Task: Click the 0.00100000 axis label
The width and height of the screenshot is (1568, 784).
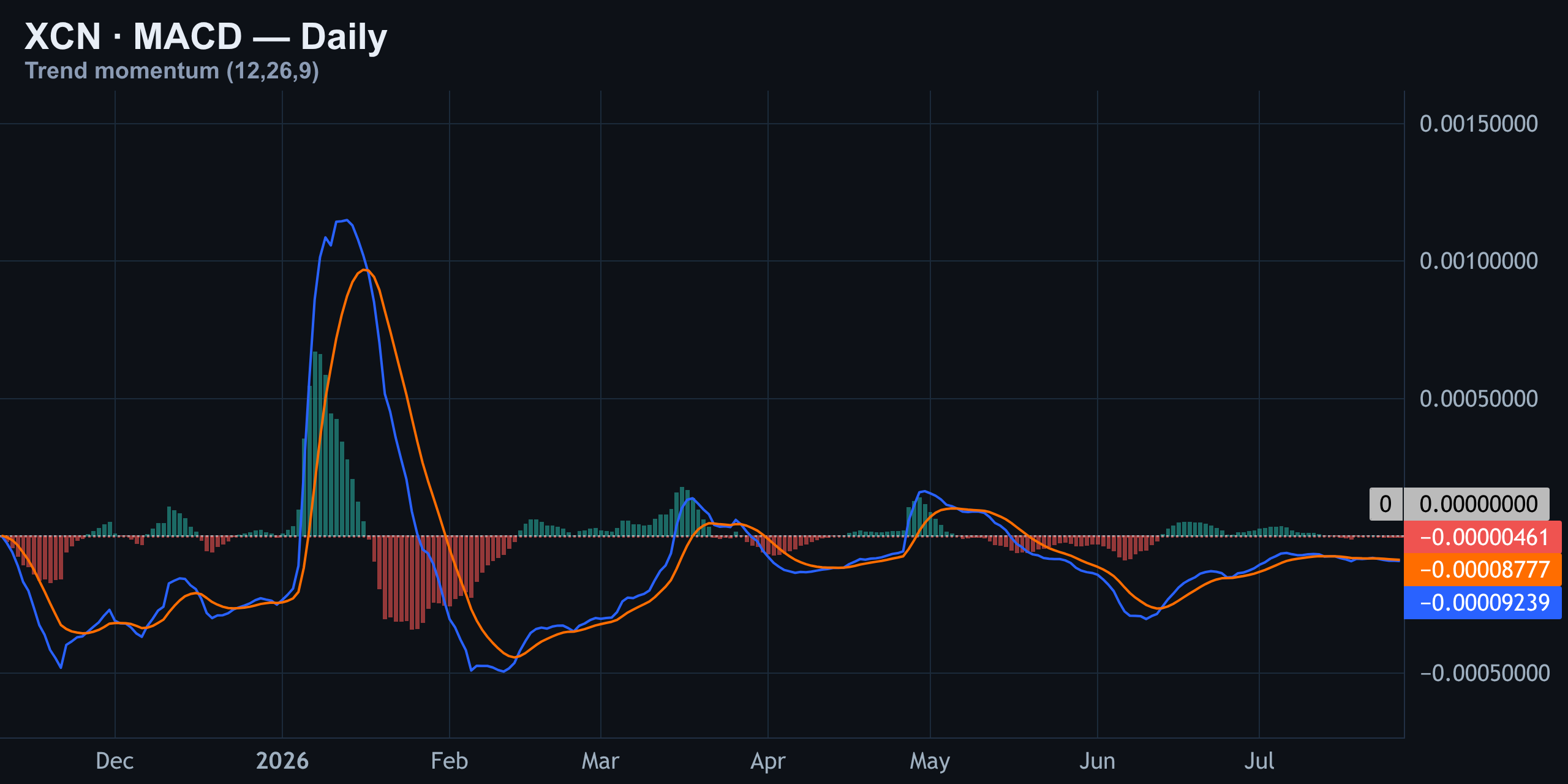Action: 1479,261
